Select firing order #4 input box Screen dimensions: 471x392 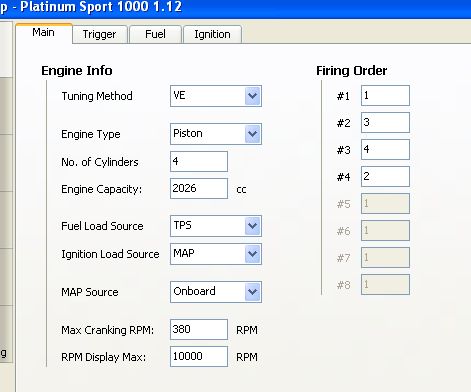coord(385,177)
